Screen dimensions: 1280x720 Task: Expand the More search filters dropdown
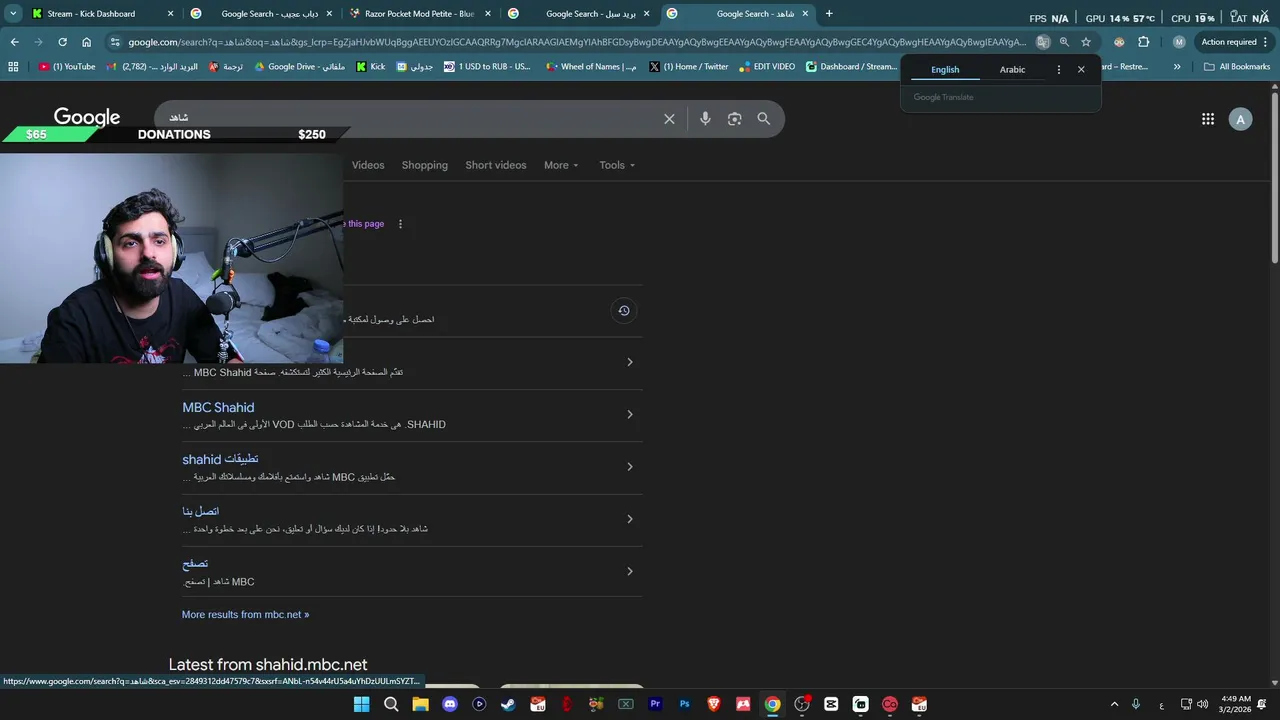point(561,165)
